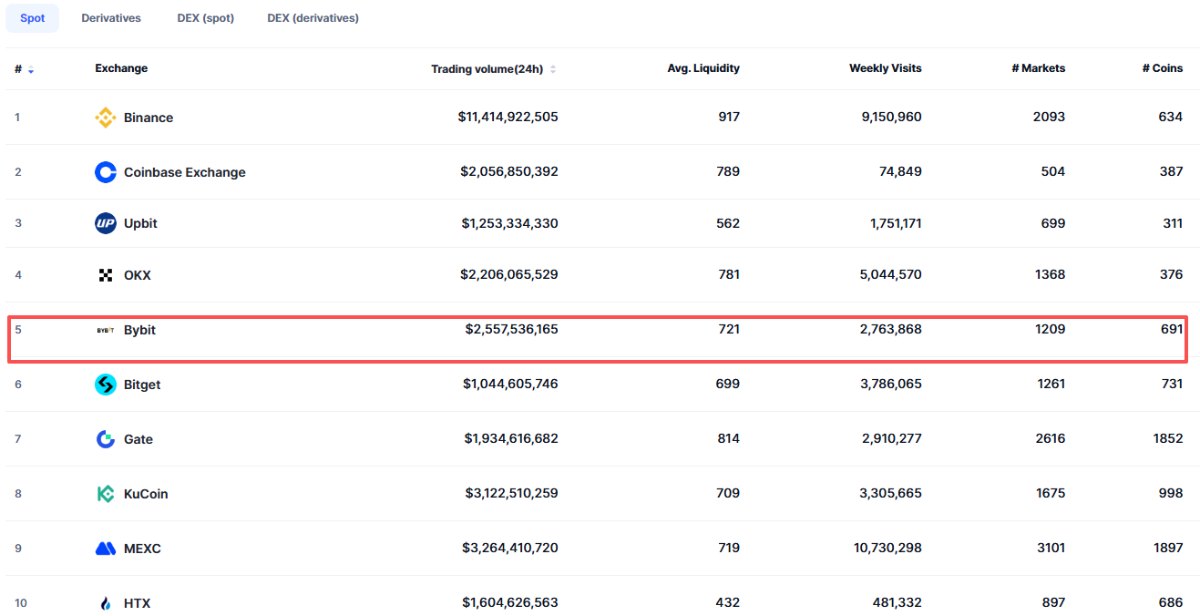This screenshot has width=1200, height=616.
Task: Click the KuCoin logo icon
Action: pyautogui.click(x=105, y=493)
